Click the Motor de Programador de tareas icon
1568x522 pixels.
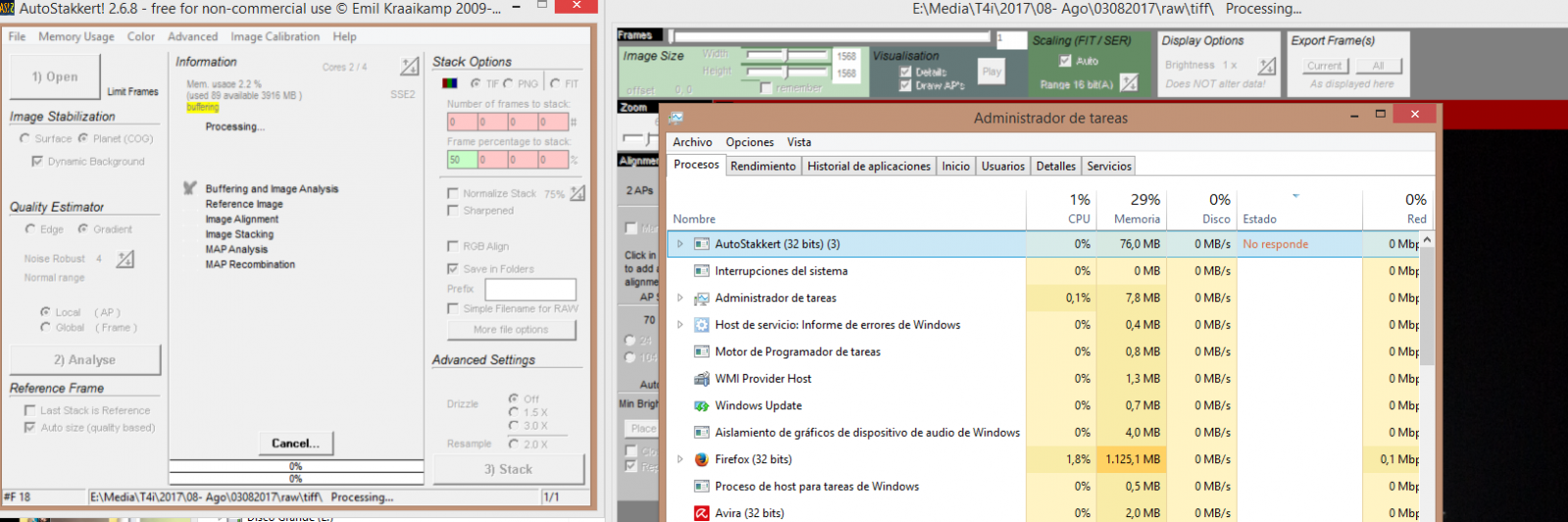(x=702, y=352)
